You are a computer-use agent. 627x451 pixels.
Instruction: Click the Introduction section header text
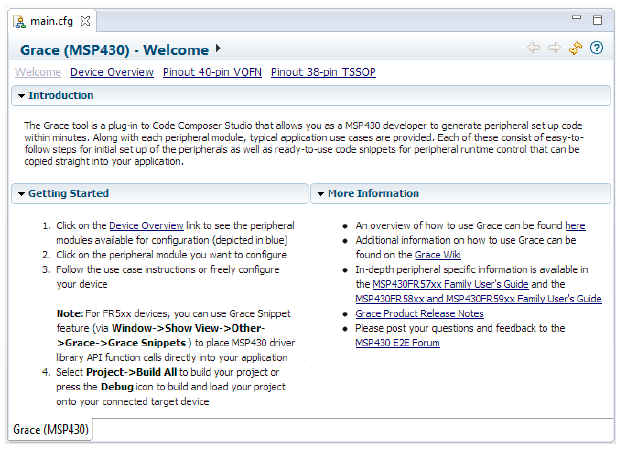(x=61, y=96)
